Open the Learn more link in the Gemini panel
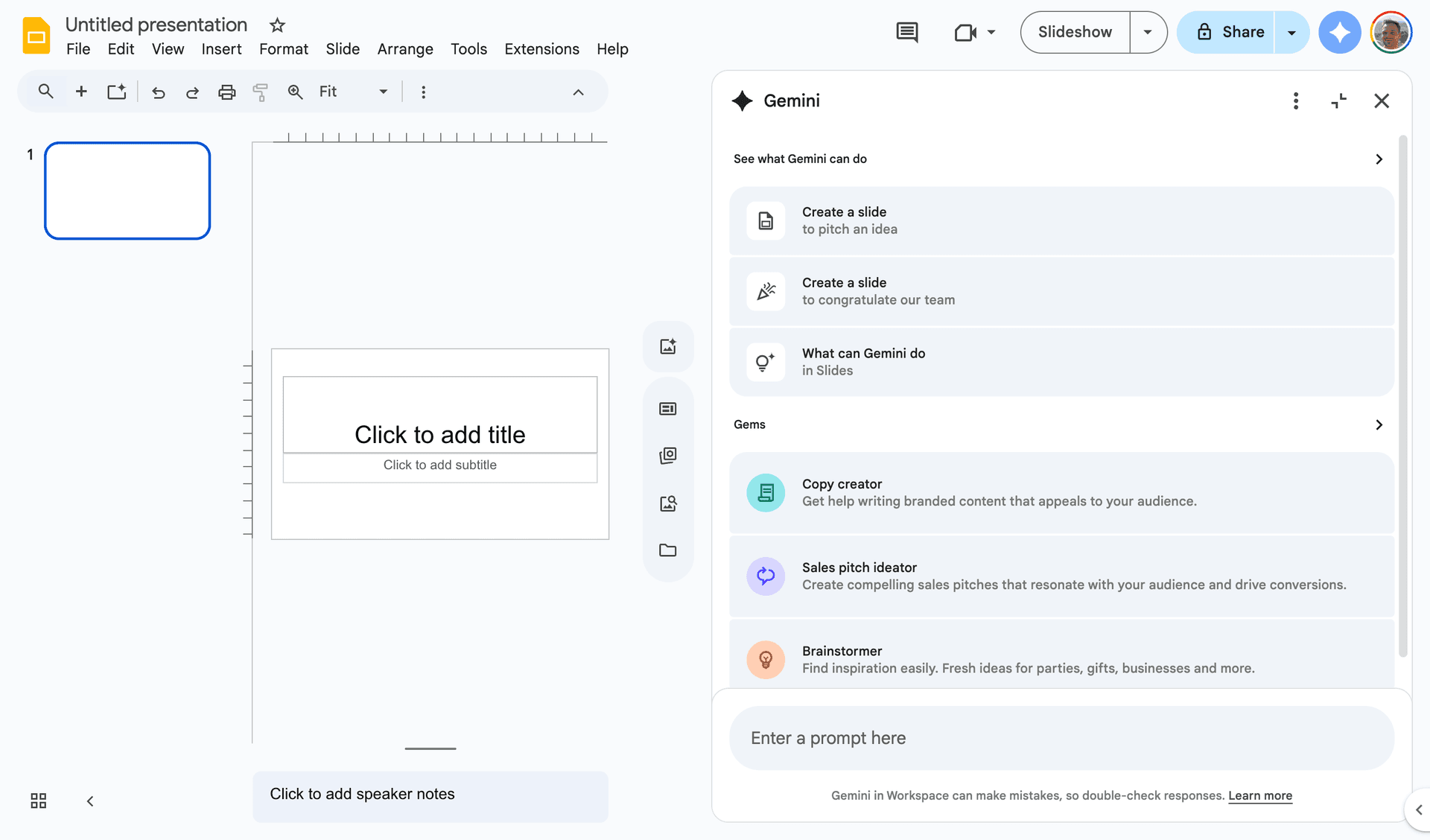 pyautogui.click(x=1260, y=795)
